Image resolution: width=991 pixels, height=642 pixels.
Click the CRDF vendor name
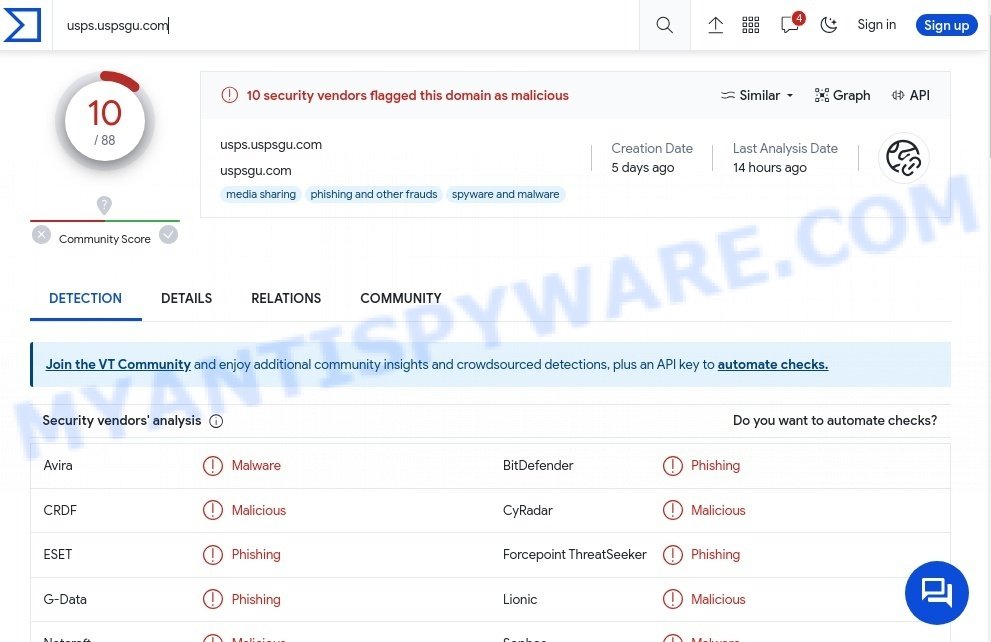tap(60, 510)
